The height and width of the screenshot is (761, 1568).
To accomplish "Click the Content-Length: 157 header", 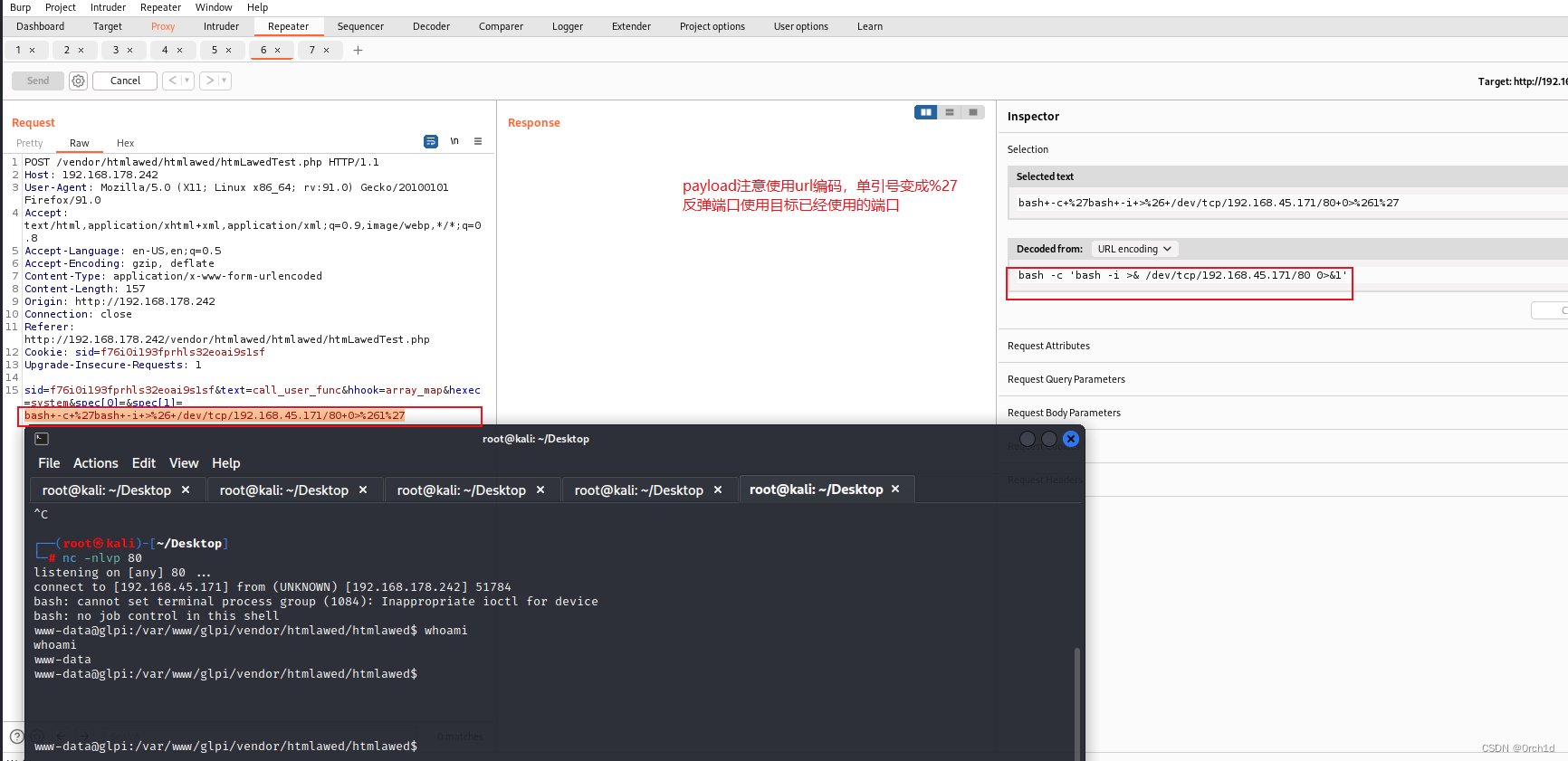I will tap(85, 289).
